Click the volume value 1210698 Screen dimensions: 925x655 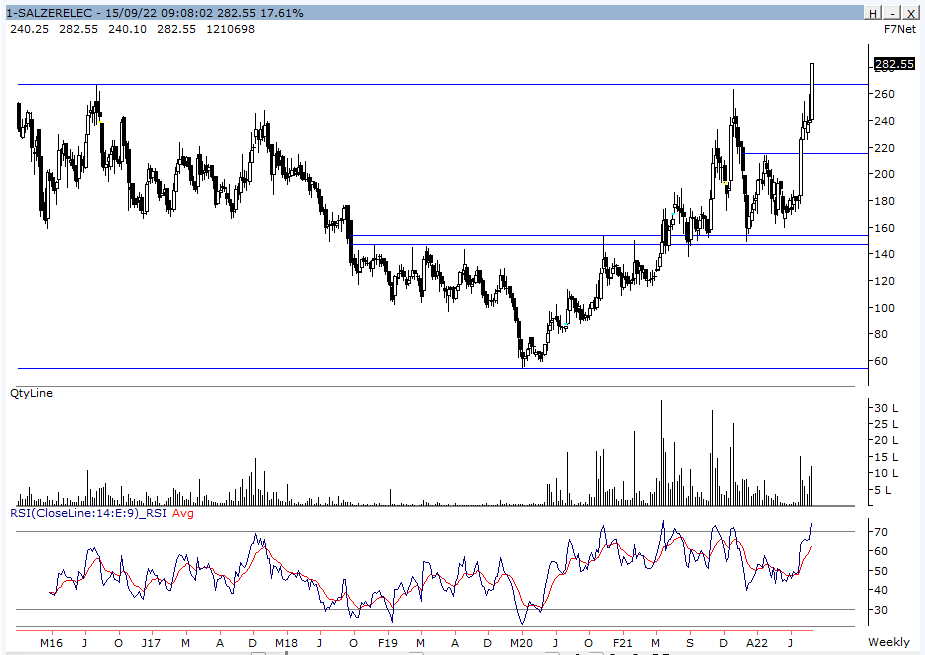pos(231,29)
